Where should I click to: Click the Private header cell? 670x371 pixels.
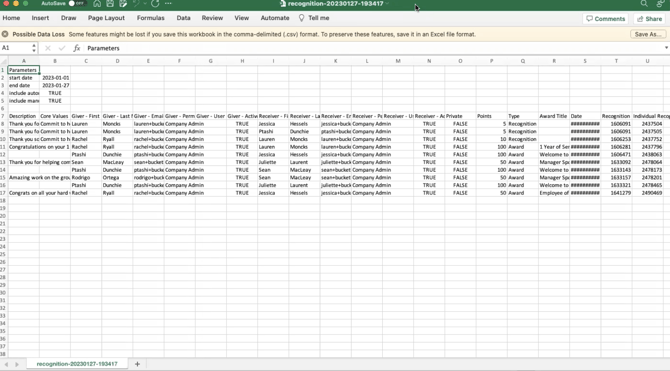(x=460, y=116)
